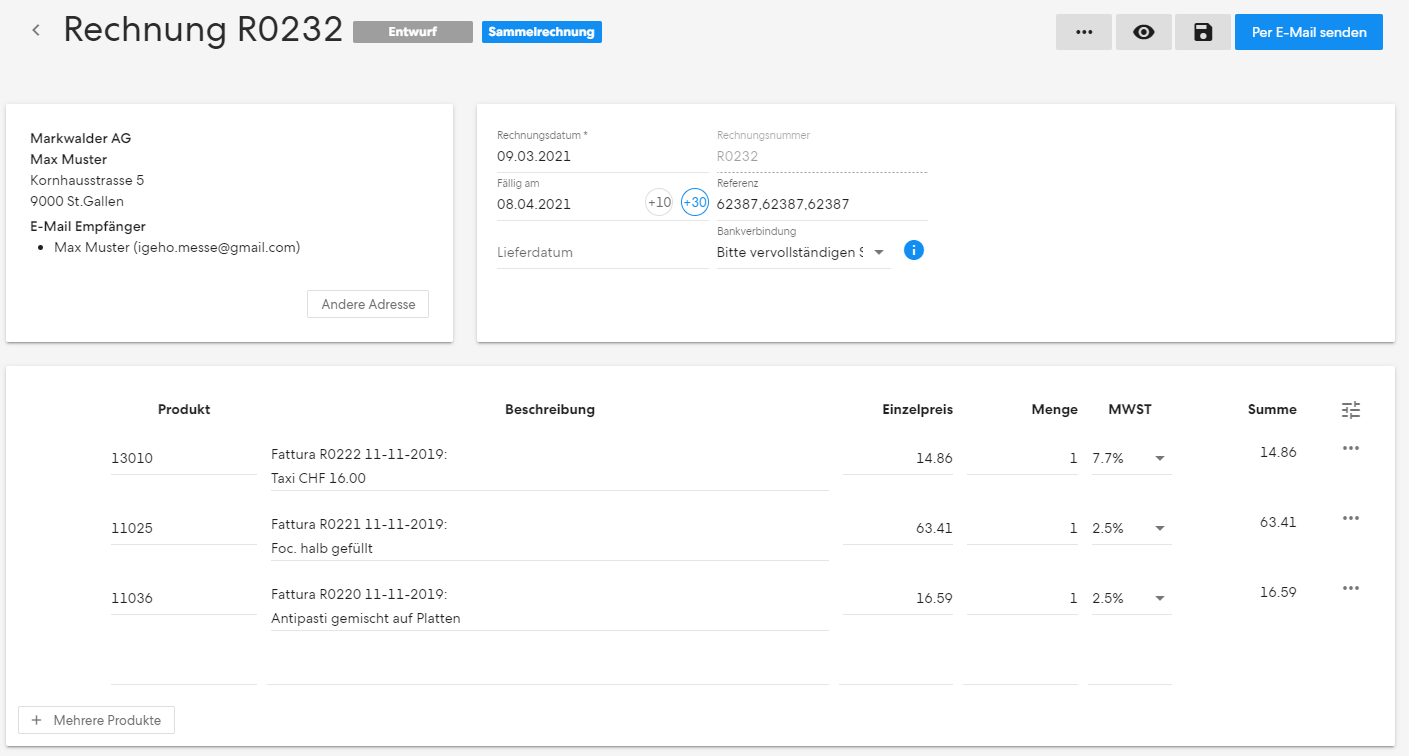Screen dimensions: 1409x756
Task: Send invoice with Per E-Mail senden
Action: click(1309, 32)
